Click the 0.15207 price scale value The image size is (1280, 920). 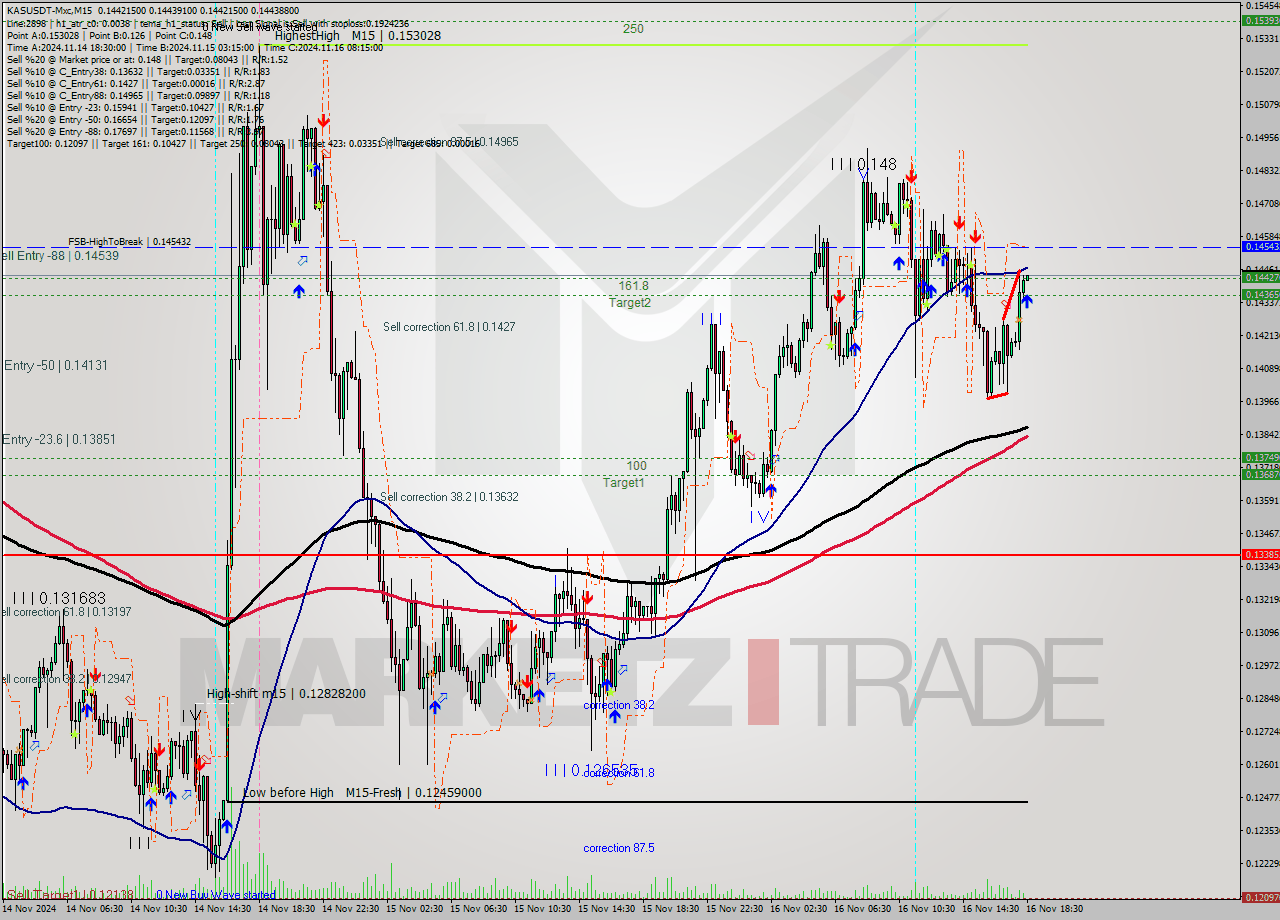pos(1262,71)
